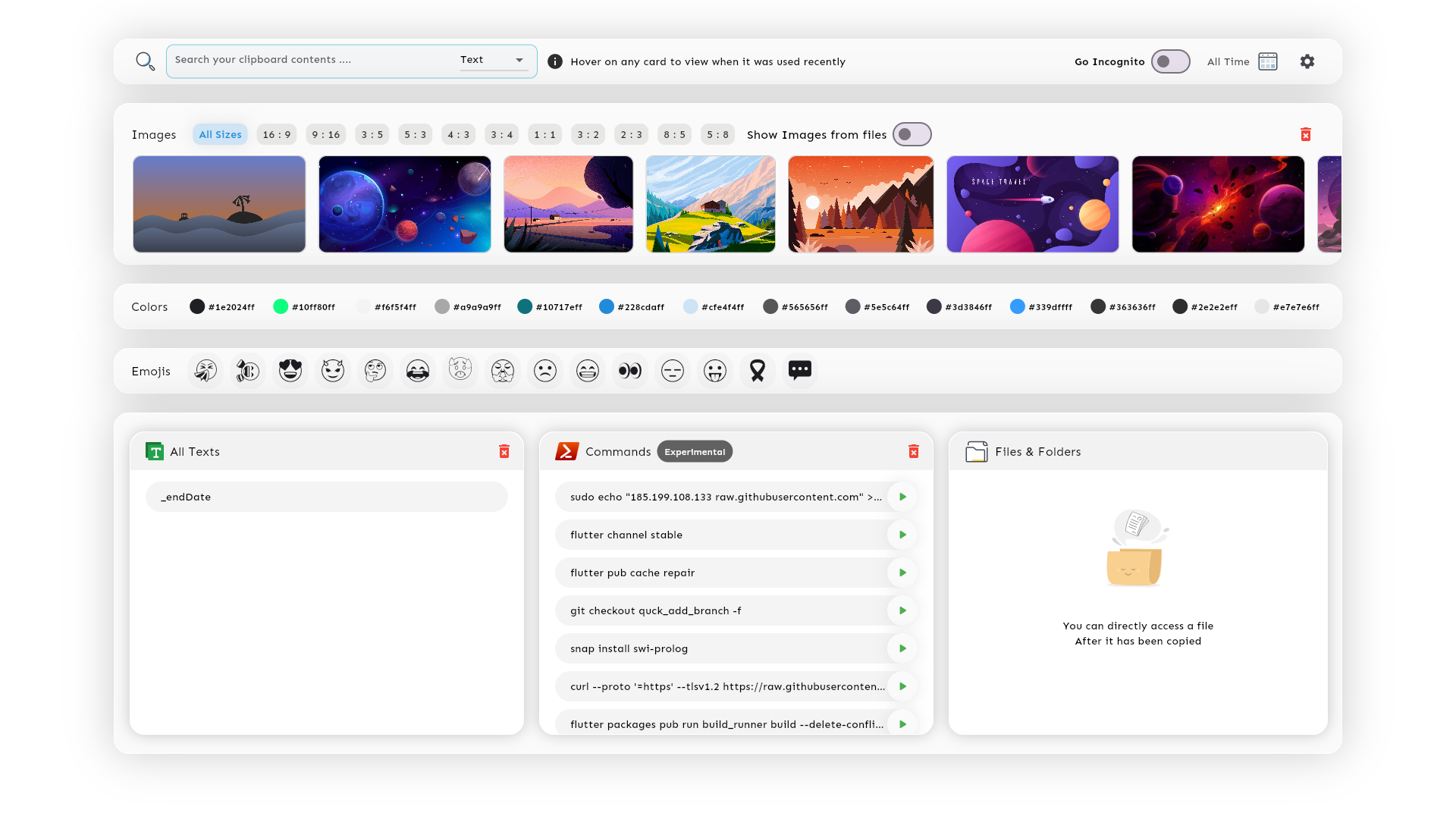
Task: Click the All Sizes filter button
Action: pos(219,134)
